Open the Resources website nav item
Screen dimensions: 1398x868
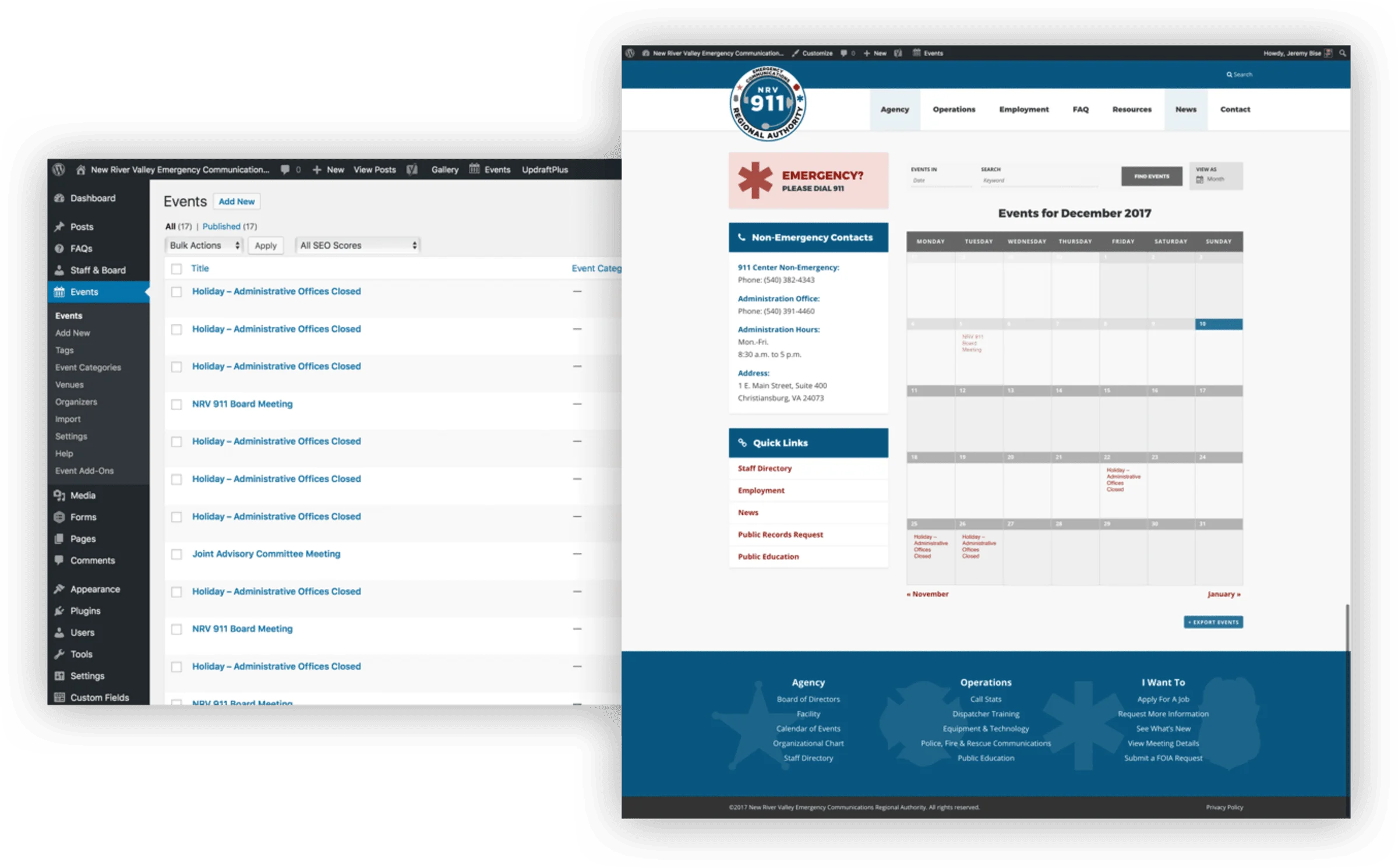[1132, 109]
